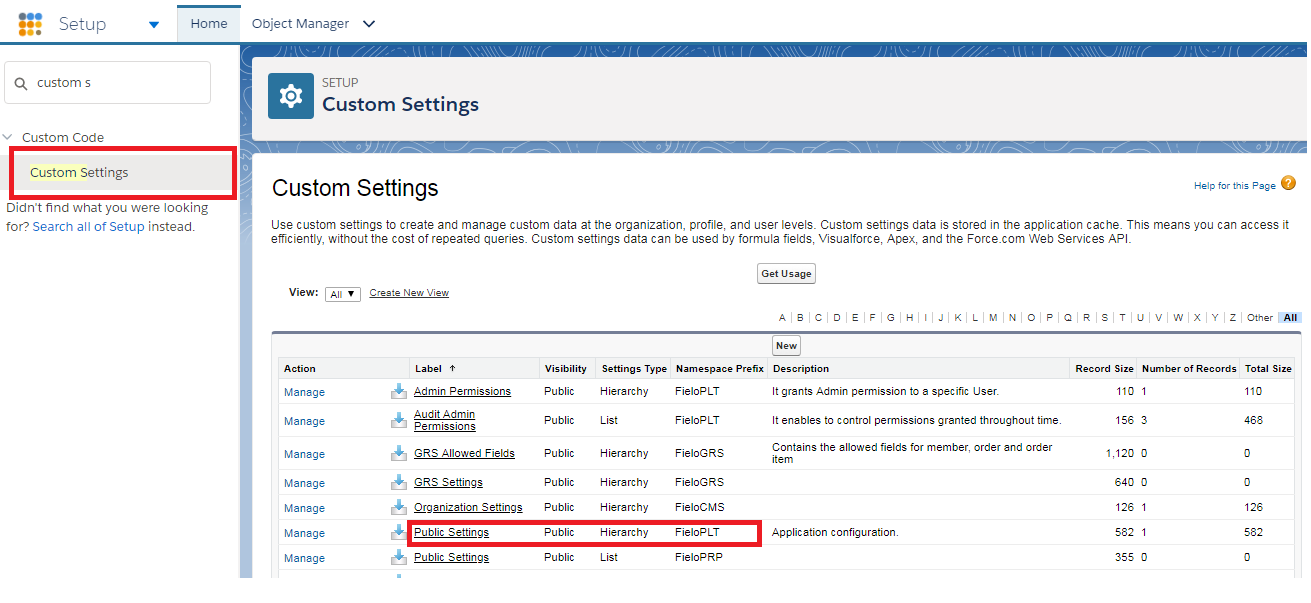Click the Namespace Prefix column header

click(x=720, y=369)
